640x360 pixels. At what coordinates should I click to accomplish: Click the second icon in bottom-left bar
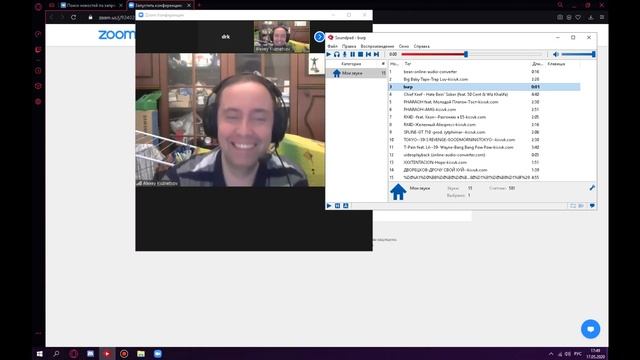point(338,206)
